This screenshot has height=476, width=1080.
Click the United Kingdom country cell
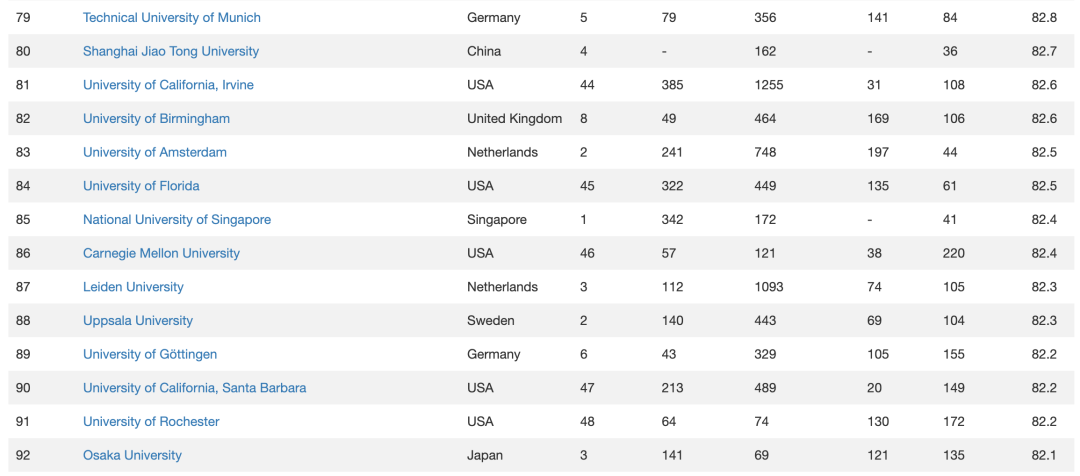point(515,119)
